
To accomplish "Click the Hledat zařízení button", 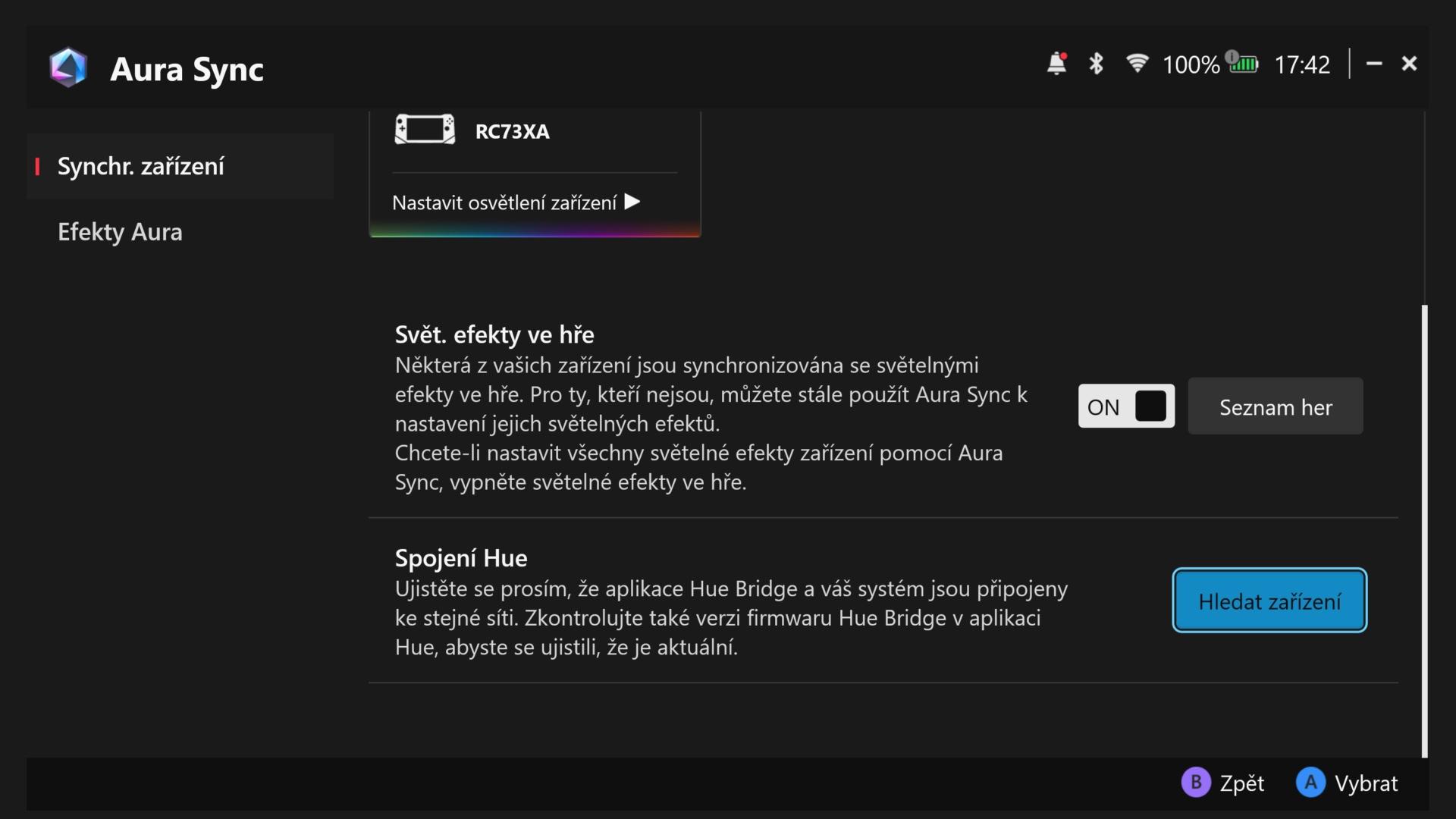I will (1269, 601).
